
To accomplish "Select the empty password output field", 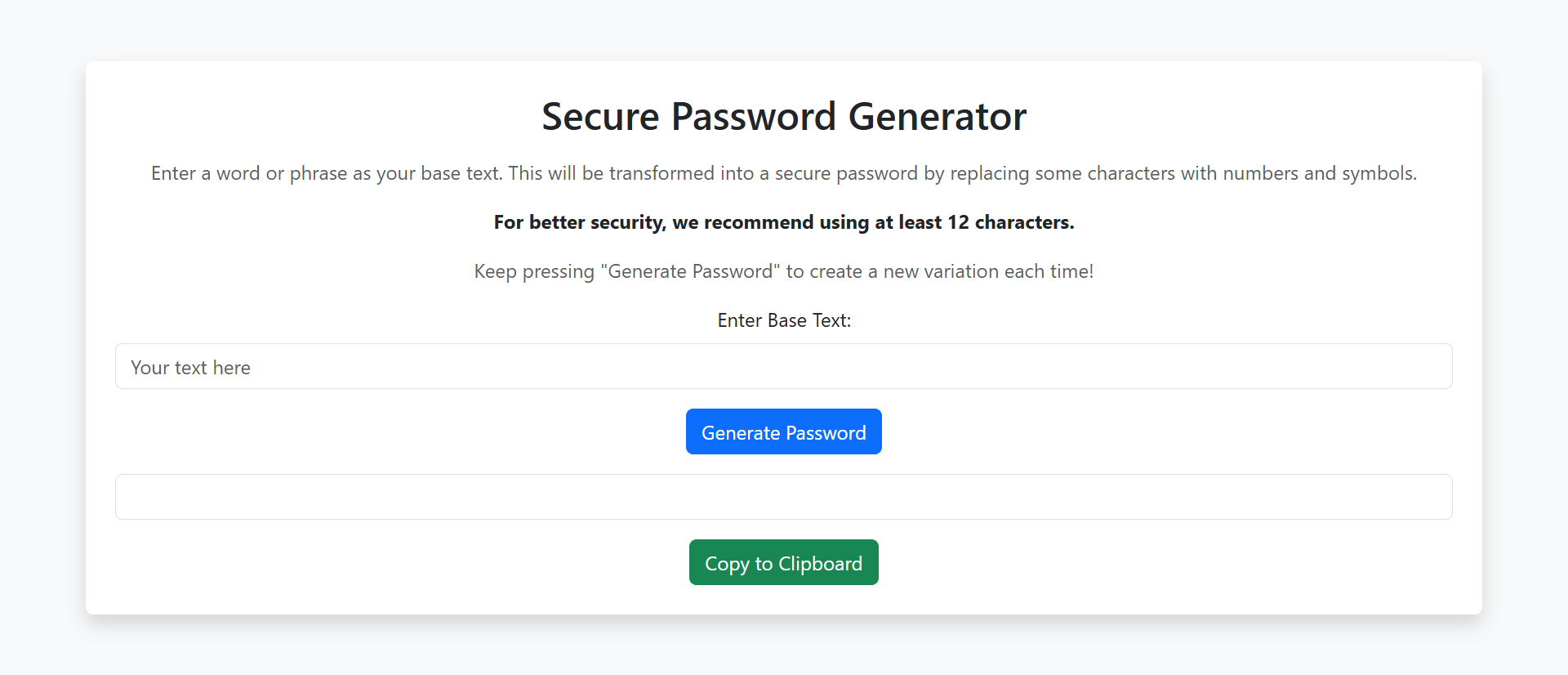I will (x=783, y=496).
